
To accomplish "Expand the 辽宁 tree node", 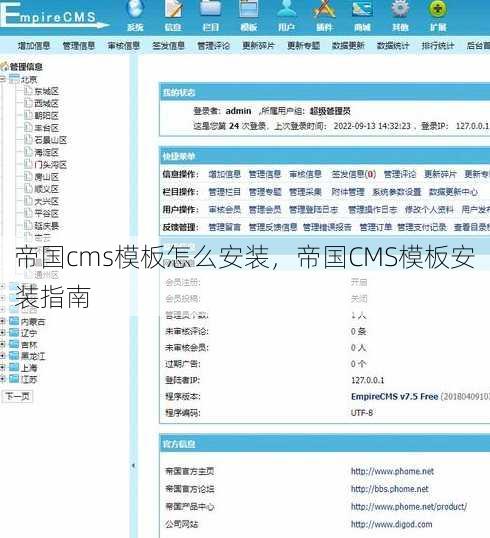I will point(3,333).
